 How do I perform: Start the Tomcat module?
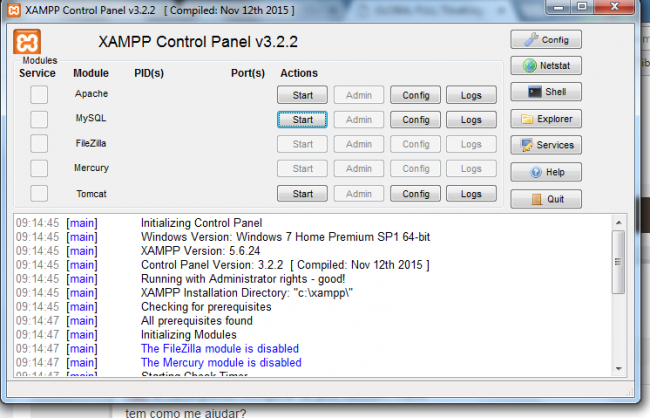[302, 194]
